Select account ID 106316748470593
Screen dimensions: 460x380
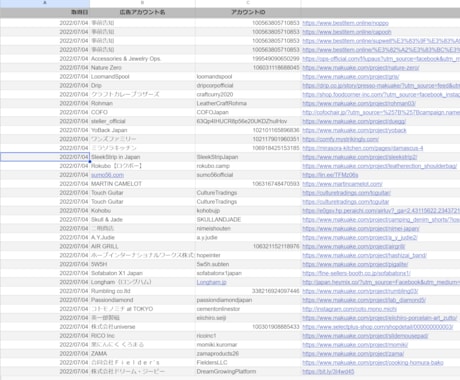coord(248,184)
